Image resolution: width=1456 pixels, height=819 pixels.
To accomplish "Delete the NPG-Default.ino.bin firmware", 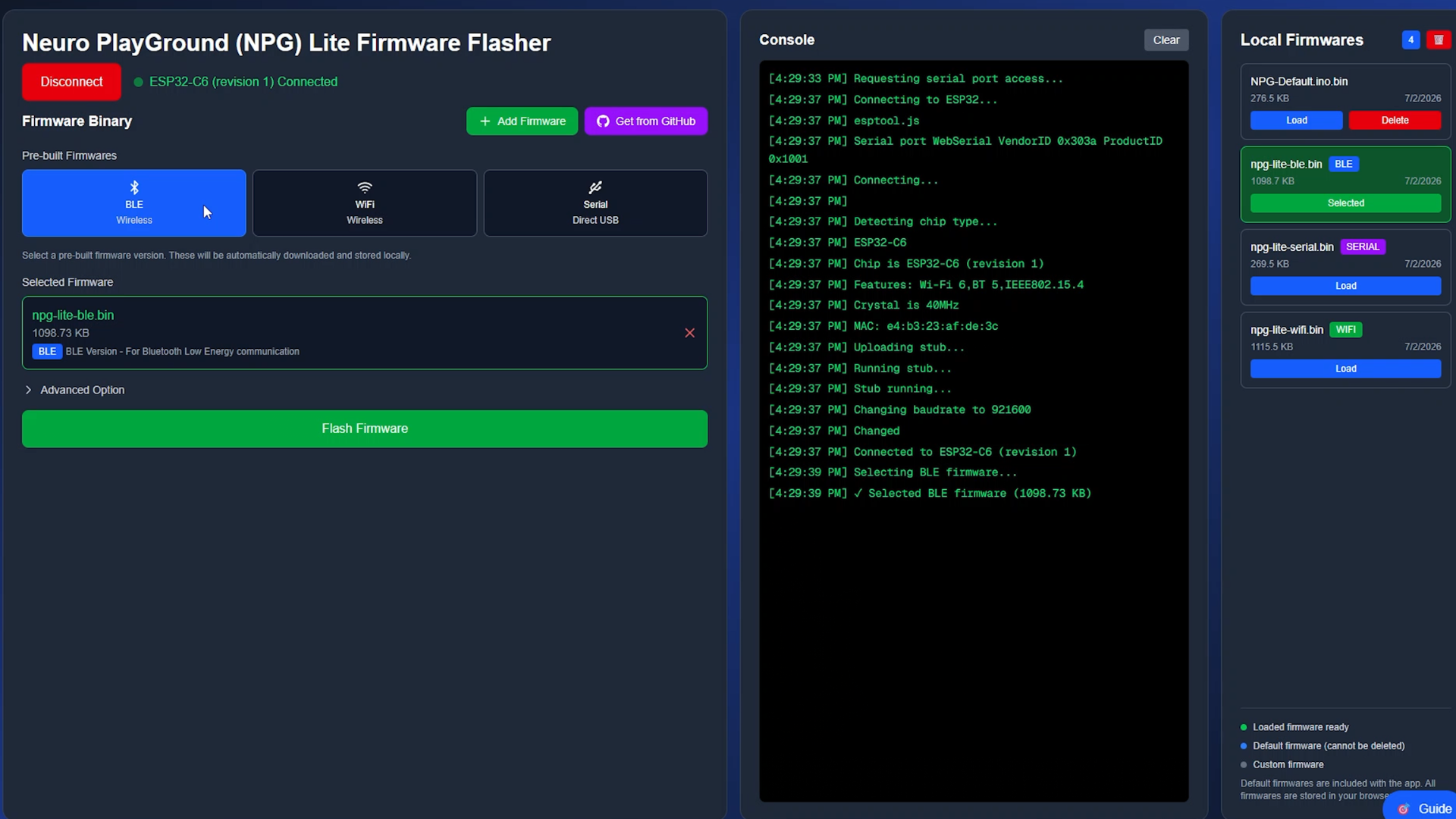I will [x=1395, y=121].
